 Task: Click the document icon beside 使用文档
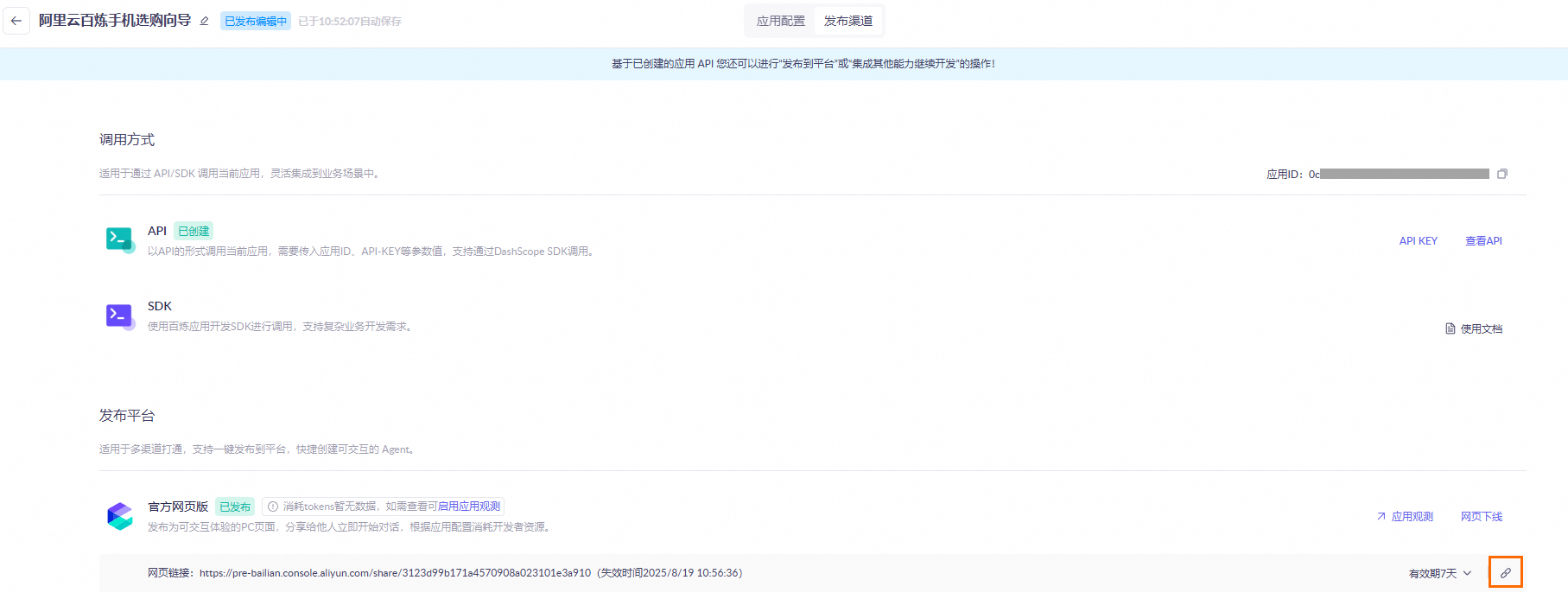pyautogui.click(x=1451, y=328)
